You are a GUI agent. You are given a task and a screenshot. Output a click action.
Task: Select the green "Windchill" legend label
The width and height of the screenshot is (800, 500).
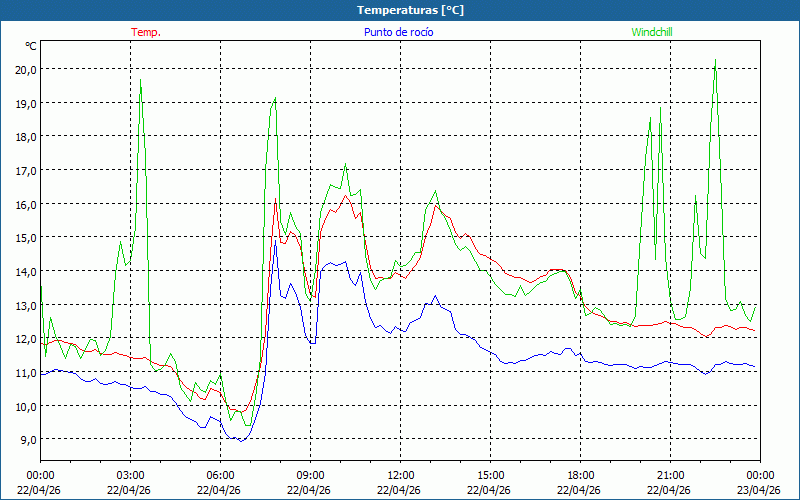652,32
